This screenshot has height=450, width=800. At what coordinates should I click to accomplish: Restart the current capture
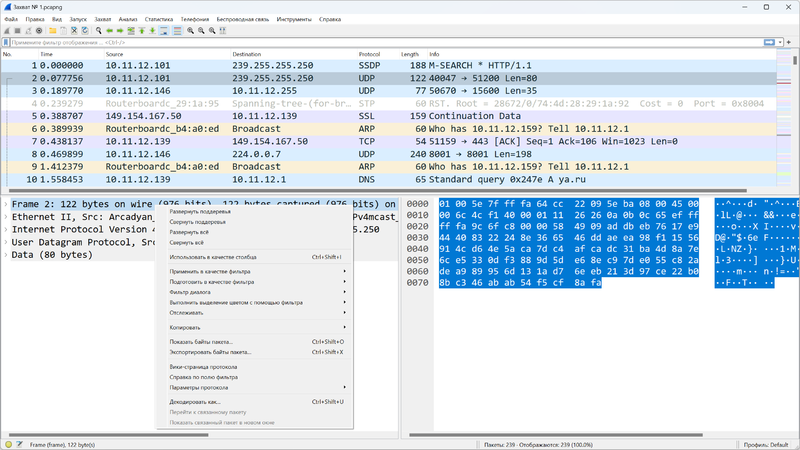[28, 31]
